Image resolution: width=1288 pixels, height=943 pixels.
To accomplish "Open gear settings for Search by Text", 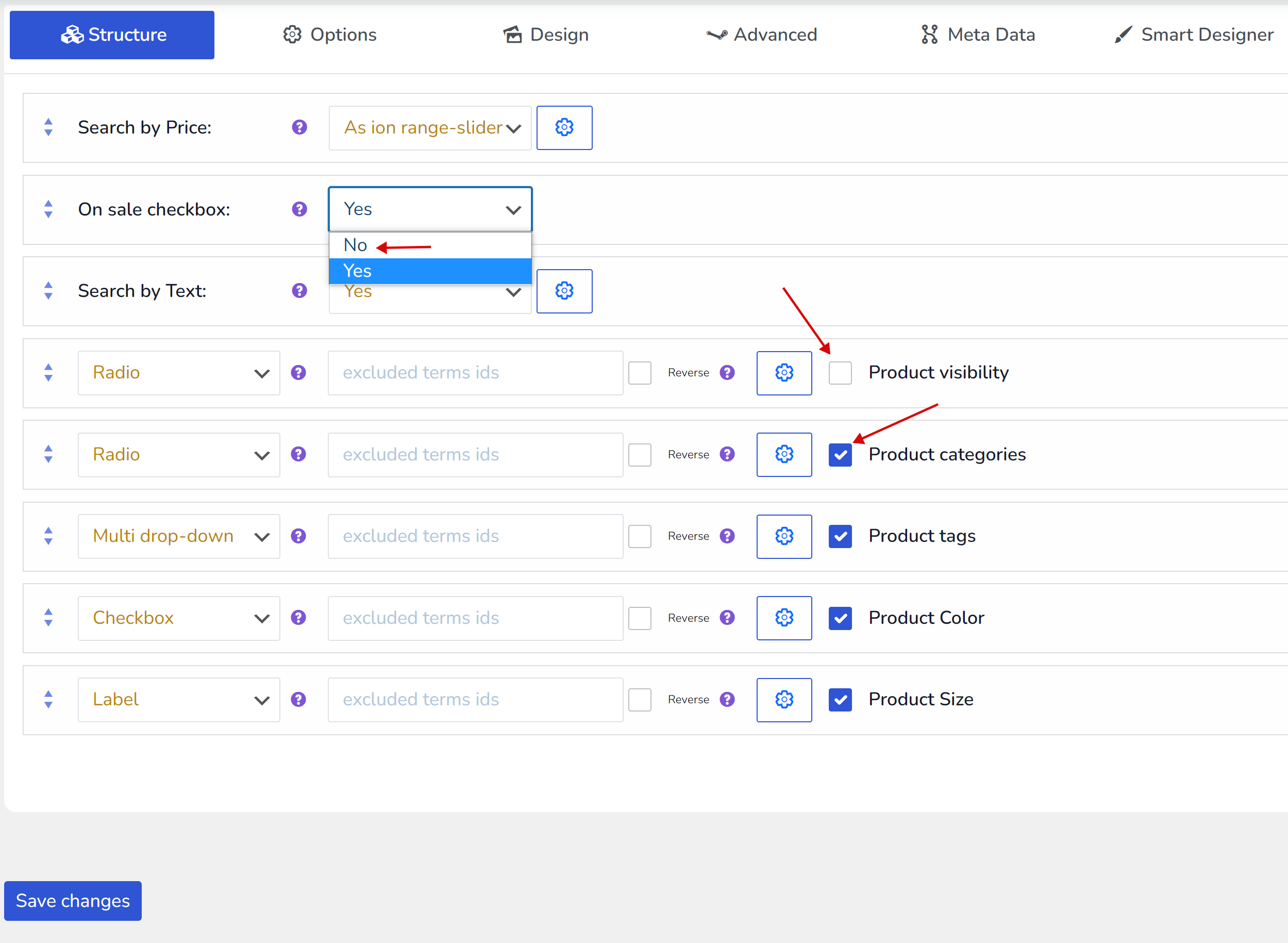I will 564,291.
